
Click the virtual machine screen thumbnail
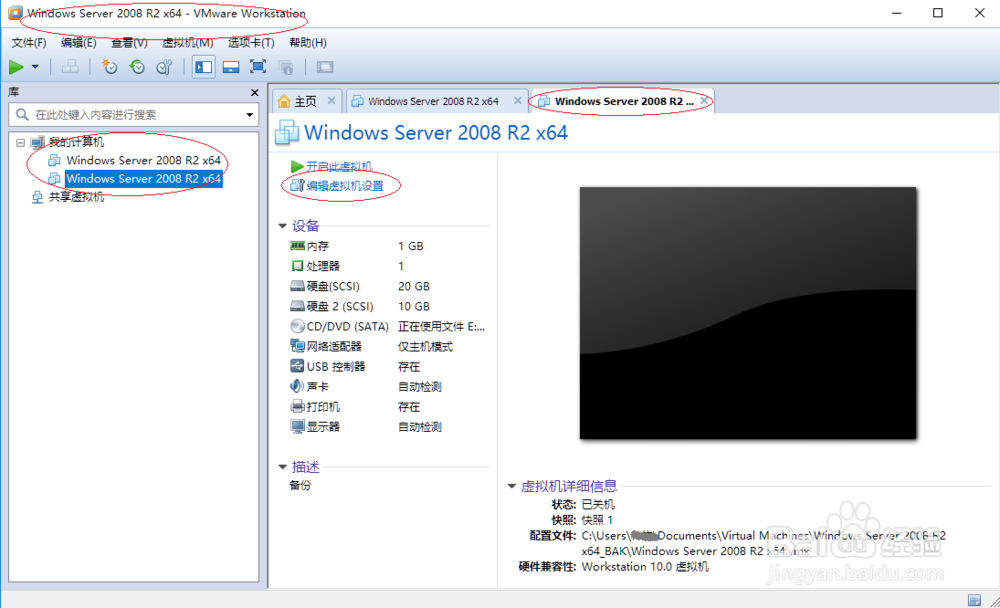click(748, 313)
